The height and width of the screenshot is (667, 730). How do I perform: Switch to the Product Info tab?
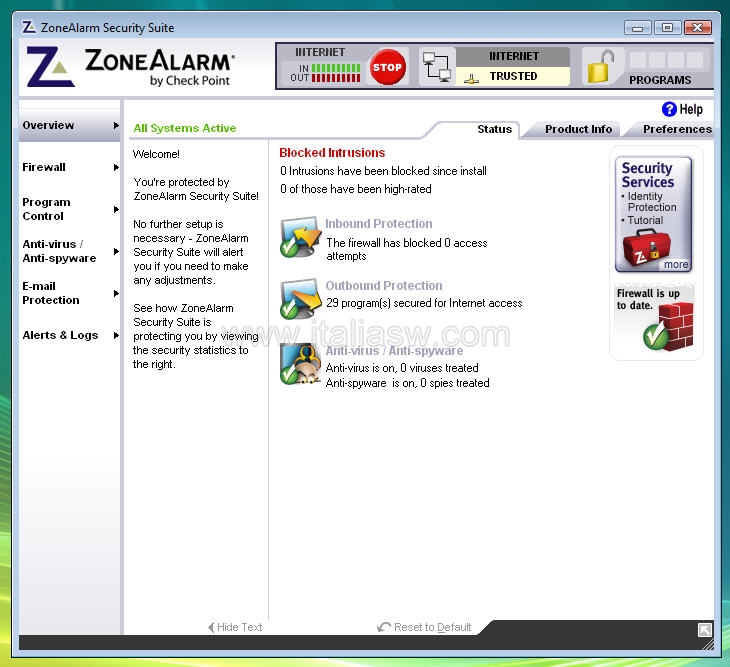coord(578,129)
